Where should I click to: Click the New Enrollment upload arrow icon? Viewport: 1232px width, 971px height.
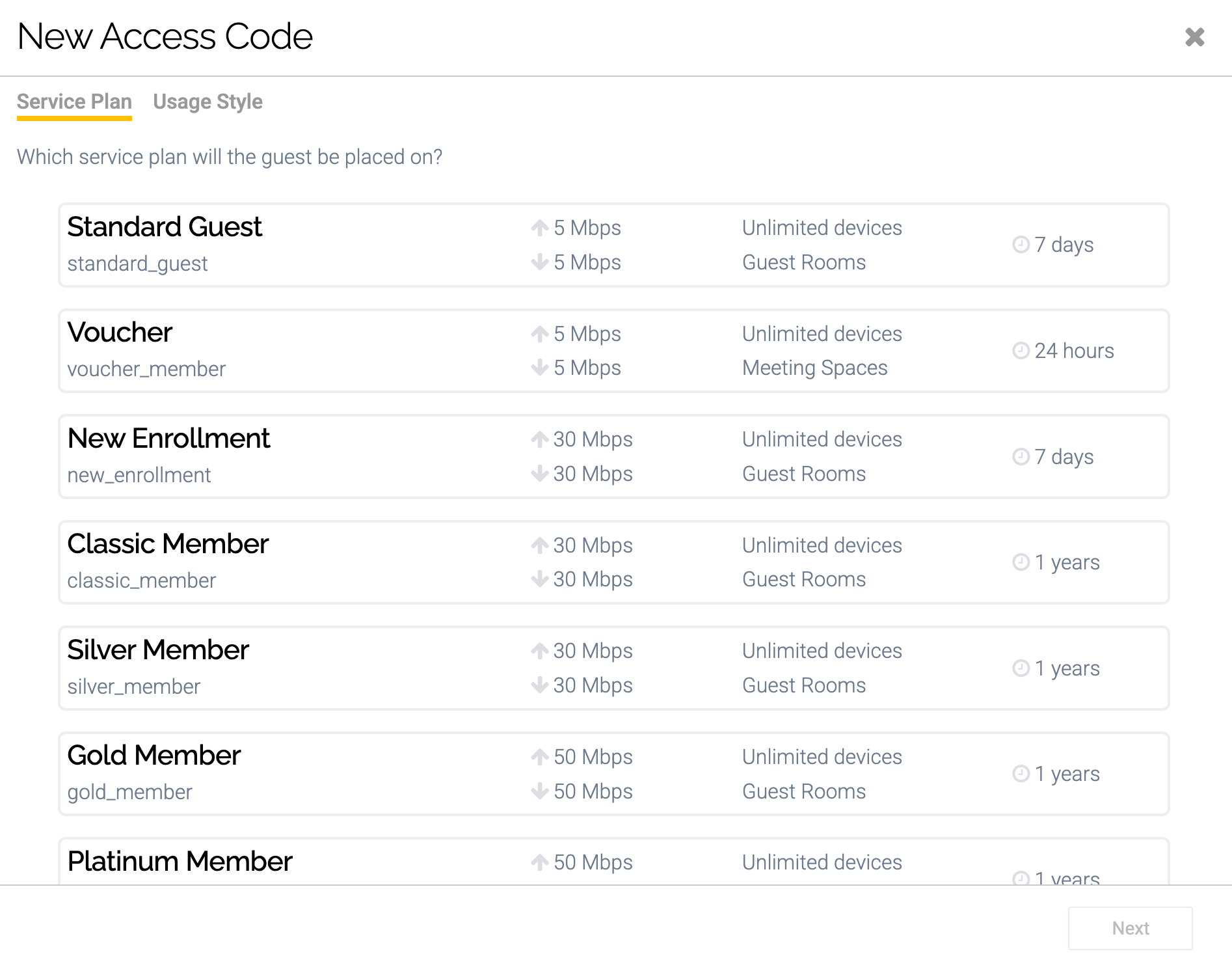click(x=539, y=439)
